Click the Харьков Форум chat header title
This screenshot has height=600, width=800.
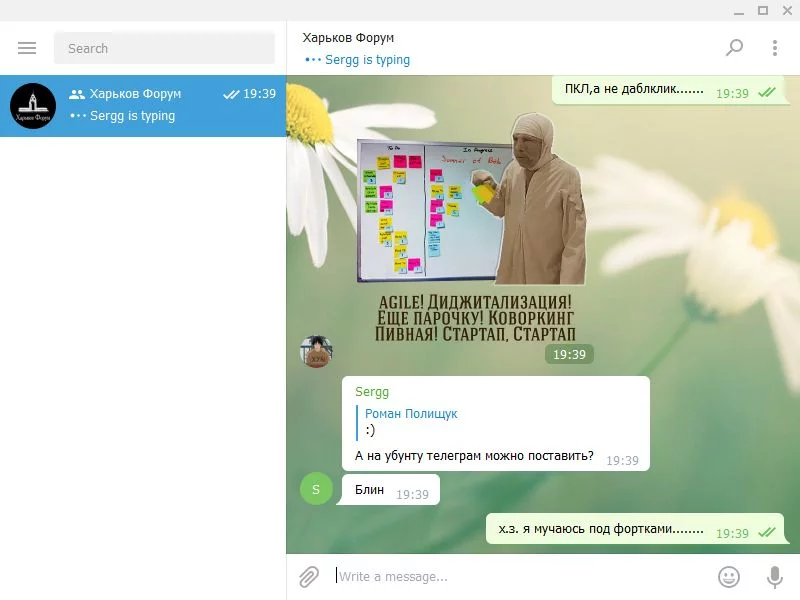coord(348,38)
